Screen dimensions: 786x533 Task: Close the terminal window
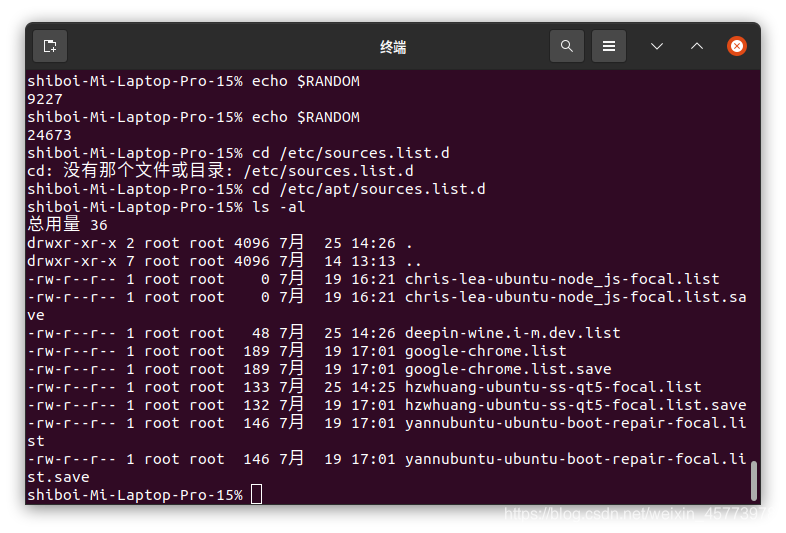[737, 46]
